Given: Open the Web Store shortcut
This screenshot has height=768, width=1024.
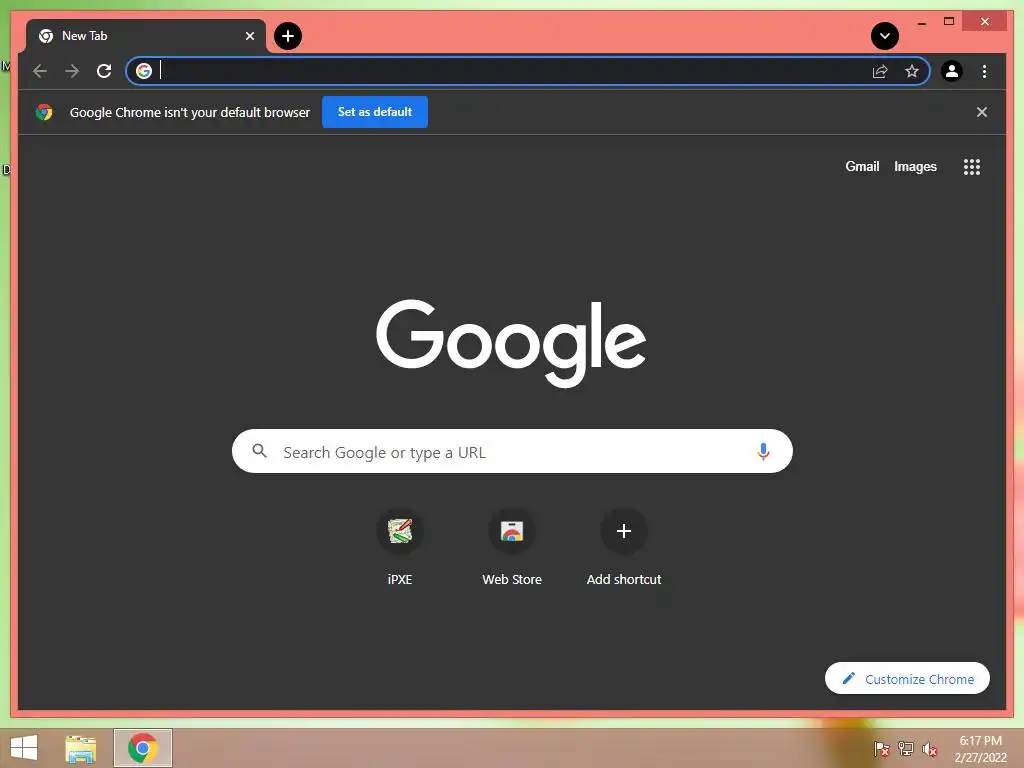Looking at the screenshot, I should (x=512, y=547).
